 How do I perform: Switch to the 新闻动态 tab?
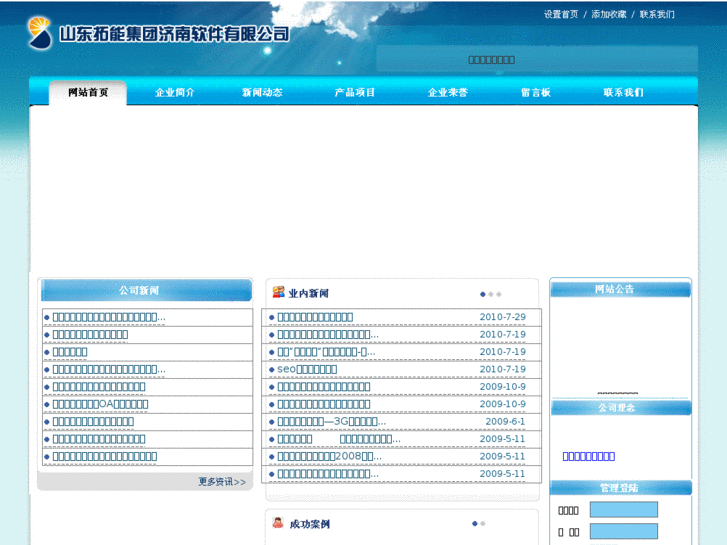[262, 92]
